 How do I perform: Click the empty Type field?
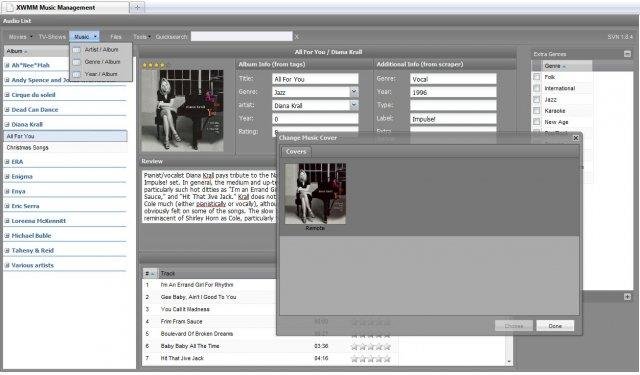point(453,105)
